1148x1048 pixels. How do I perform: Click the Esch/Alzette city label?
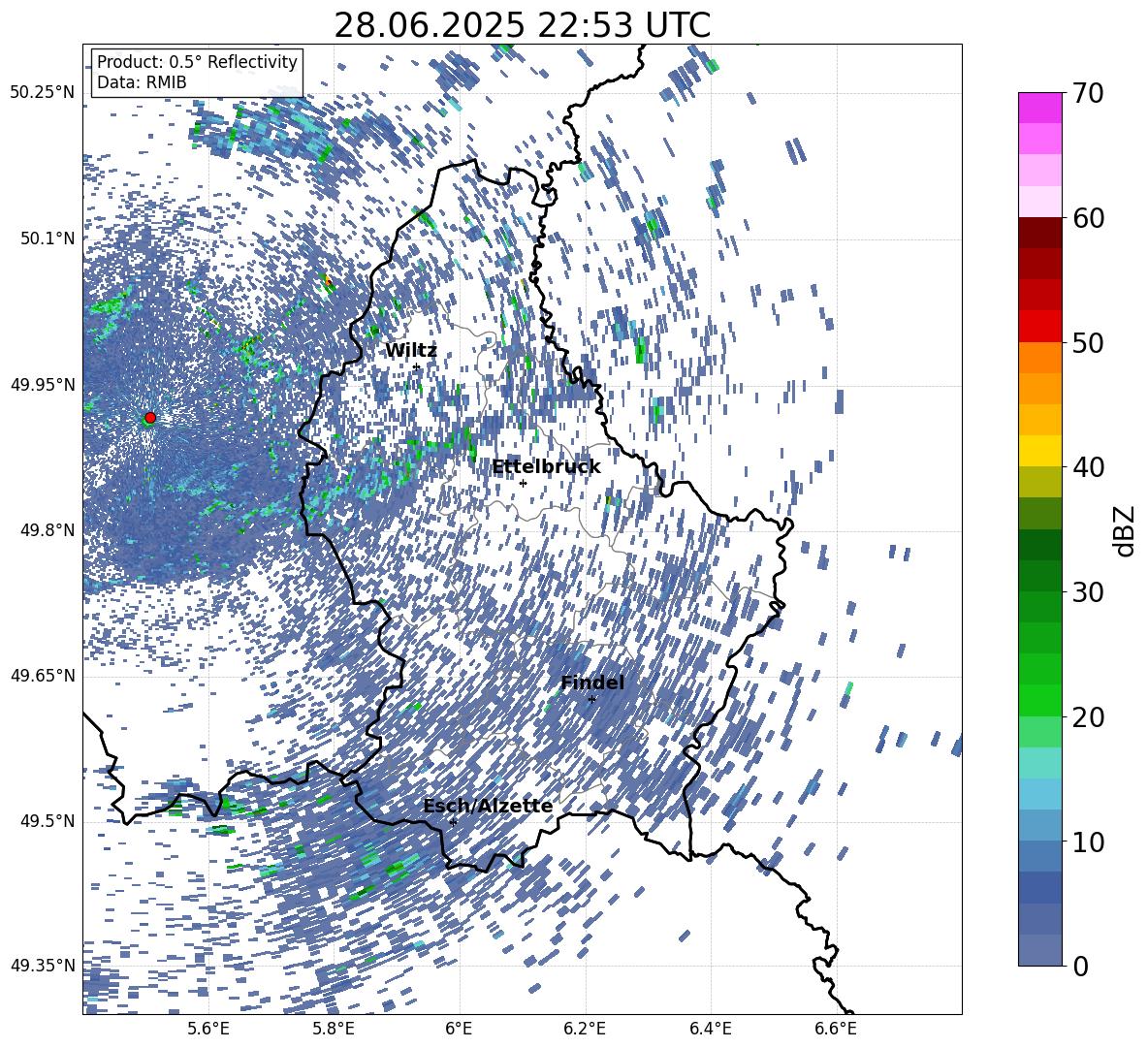tap(488, 807)
